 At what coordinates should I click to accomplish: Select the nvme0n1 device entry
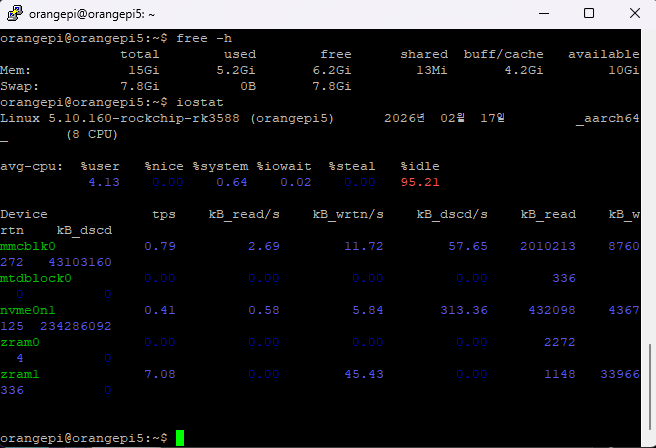[x=28, y=309]
